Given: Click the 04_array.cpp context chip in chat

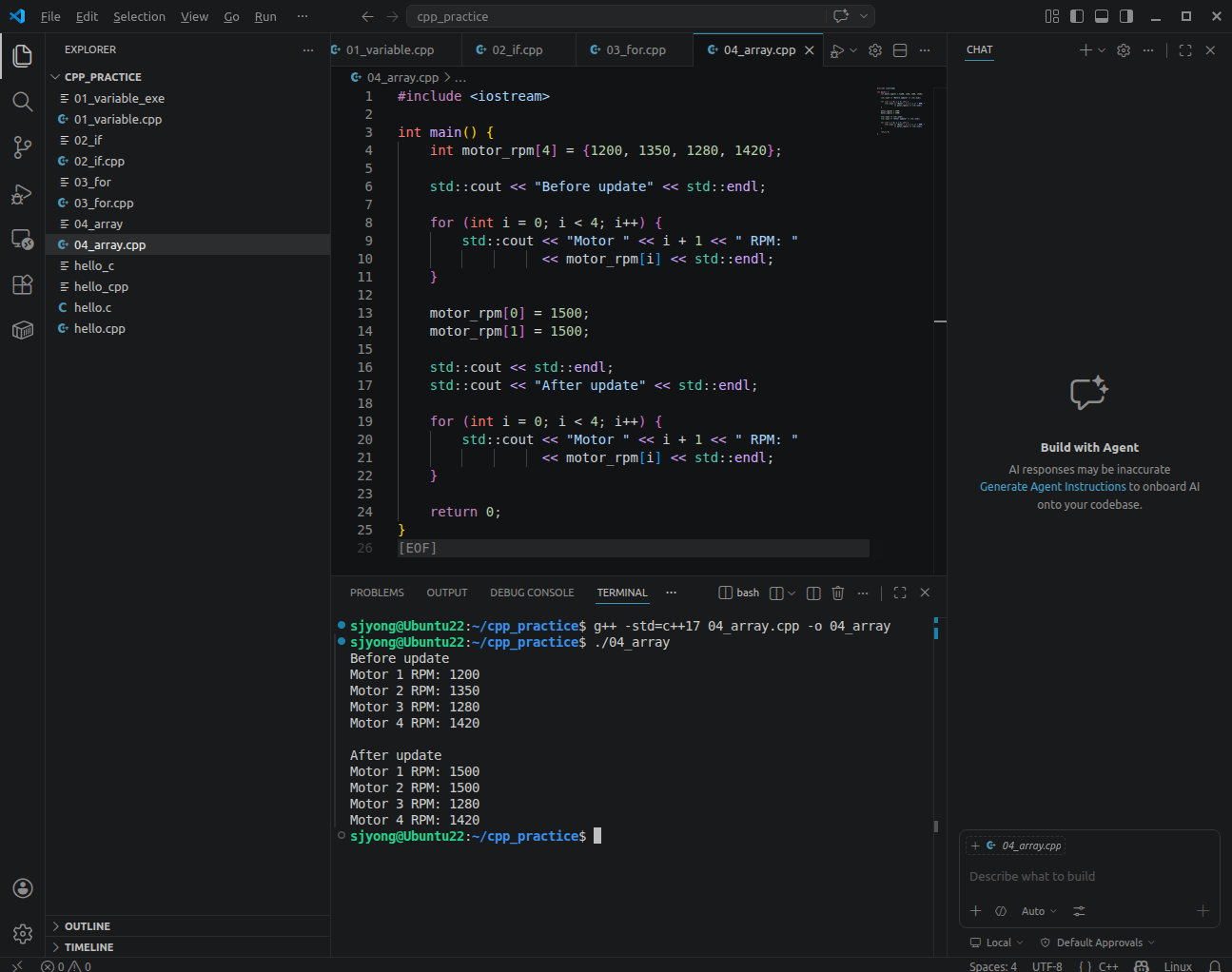Looking at the screenshot, I should [x=1016, y=846].
